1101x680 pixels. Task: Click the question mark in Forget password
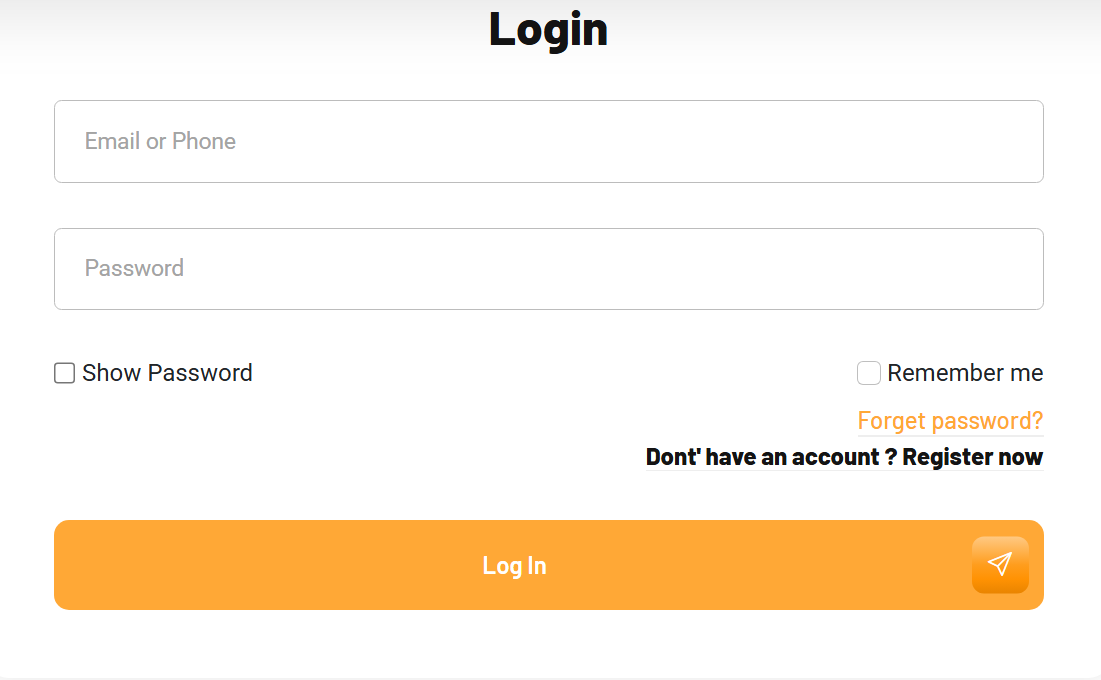point(1036,421)
